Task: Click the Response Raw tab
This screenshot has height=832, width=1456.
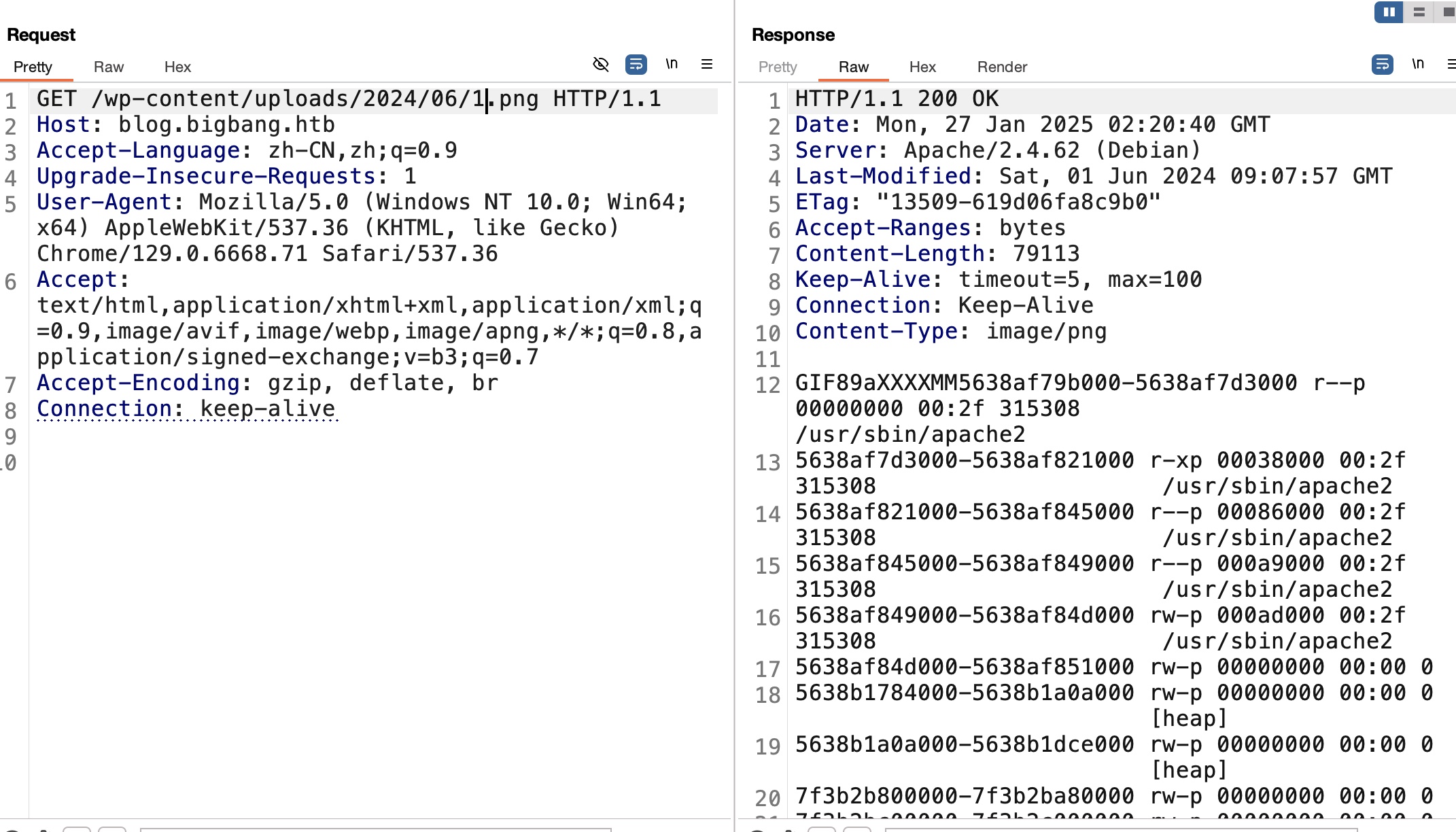Action: [x=854, y=67]
